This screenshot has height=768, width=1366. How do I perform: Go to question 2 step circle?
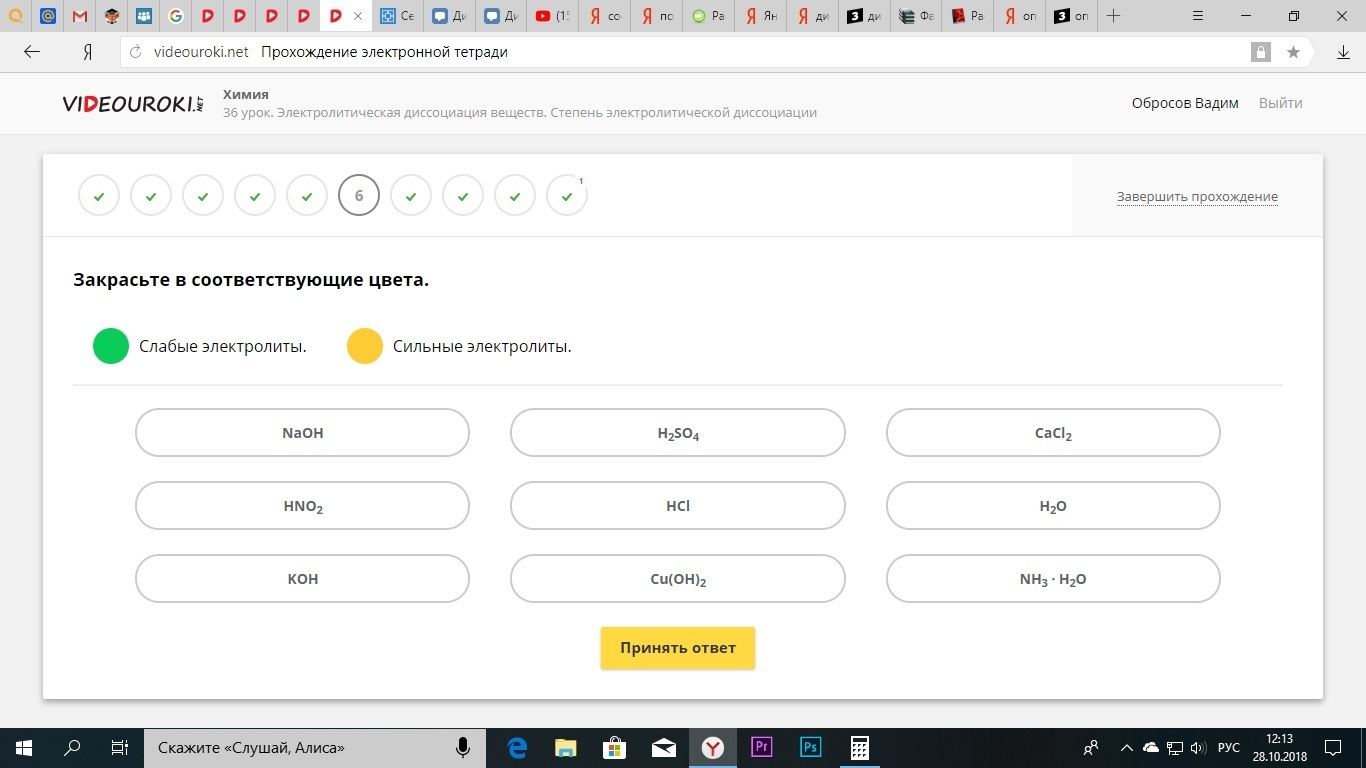tap(151, 196)
